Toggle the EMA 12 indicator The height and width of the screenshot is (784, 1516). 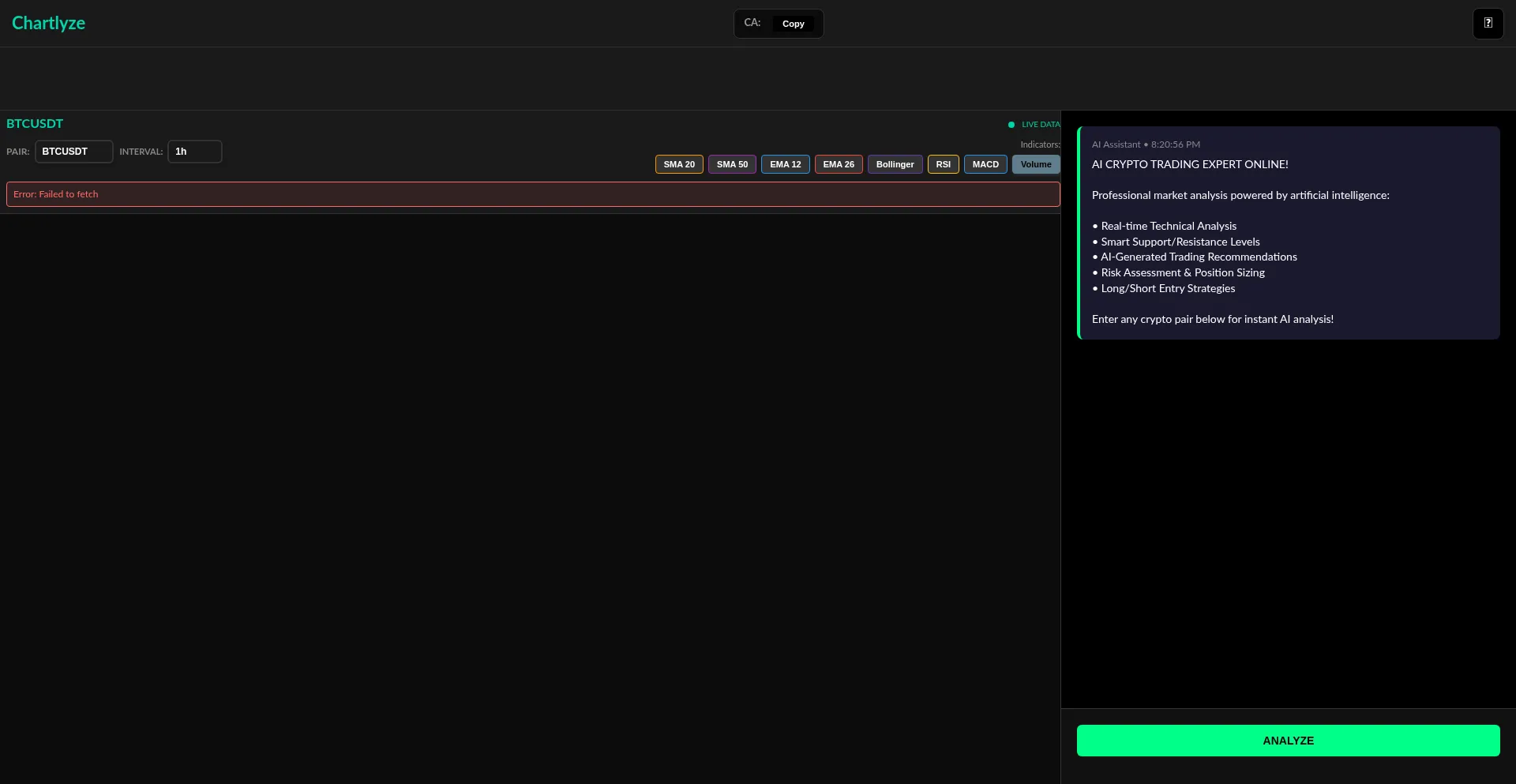tap(785, 164)
